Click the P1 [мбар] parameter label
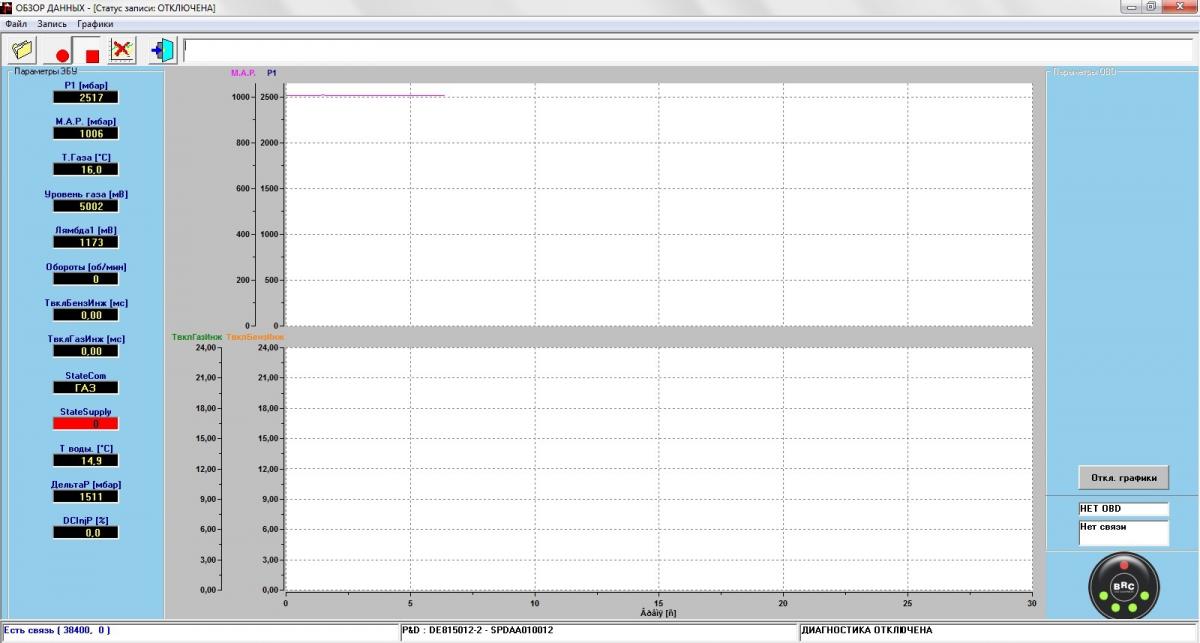The height and width of the screenshot is (643, 1200). pos(85,85)
